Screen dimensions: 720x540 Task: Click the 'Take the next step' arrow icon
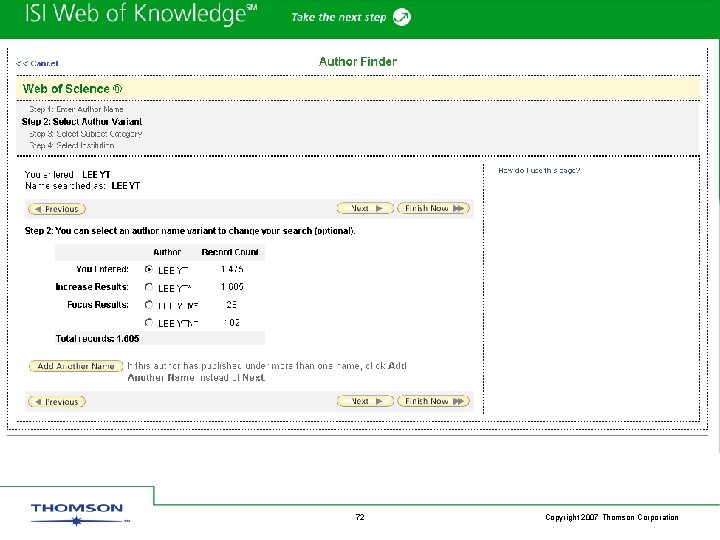[x=402, y=17]
